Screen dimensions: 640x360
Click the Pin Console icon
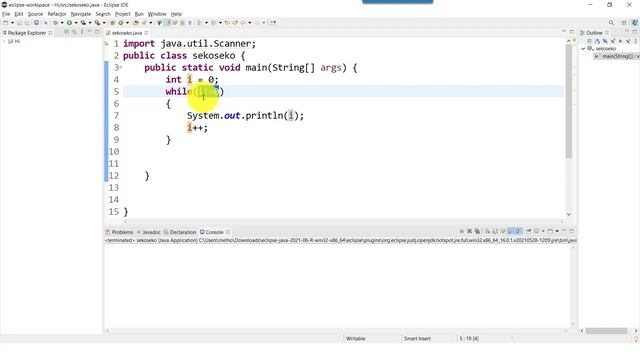coord(529,231)
